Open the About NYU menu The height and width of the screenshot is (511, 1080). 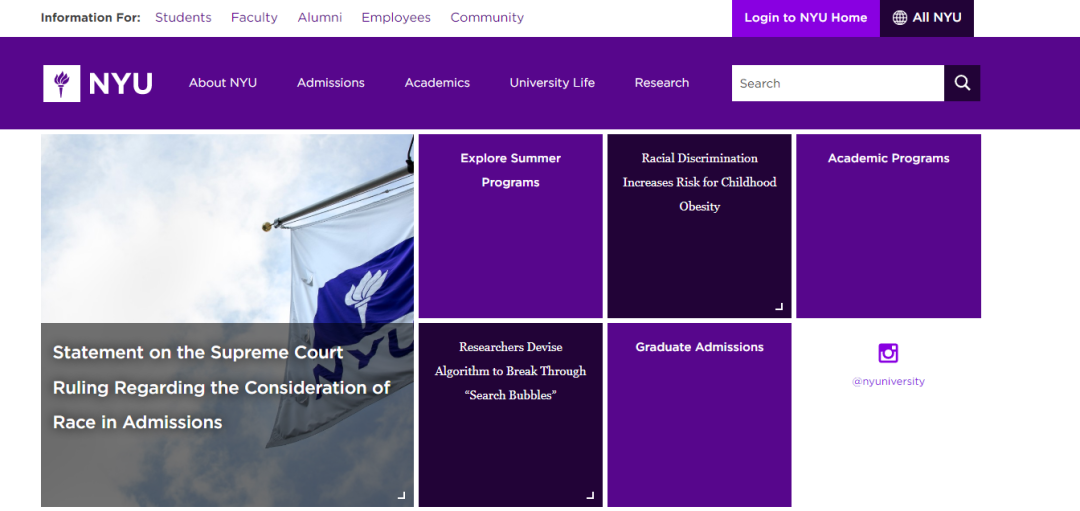[x=222, y=83]
